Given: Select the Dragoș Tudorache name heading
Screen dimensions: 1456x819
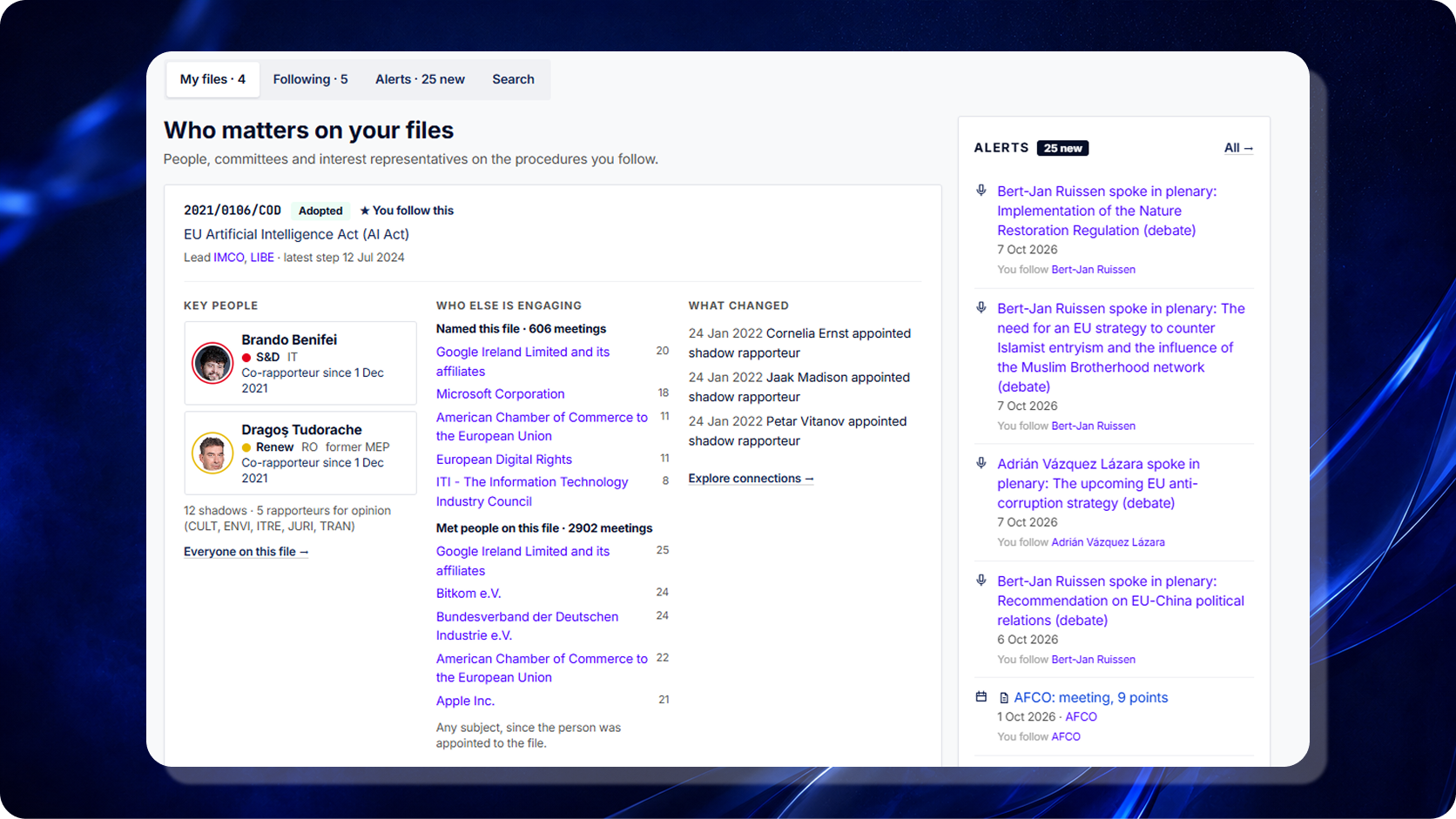Looking at the screenshot, I should click(301, 430).
